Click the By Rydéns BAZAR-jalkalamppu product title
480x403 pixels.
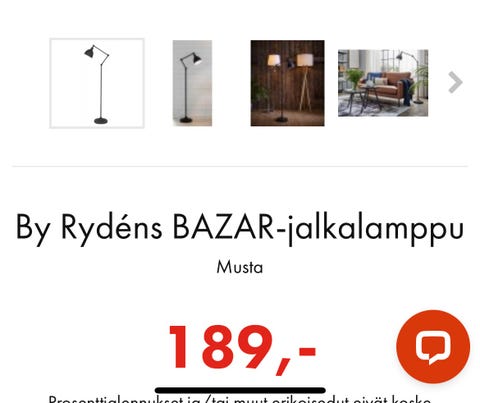[x=240, y=229]
